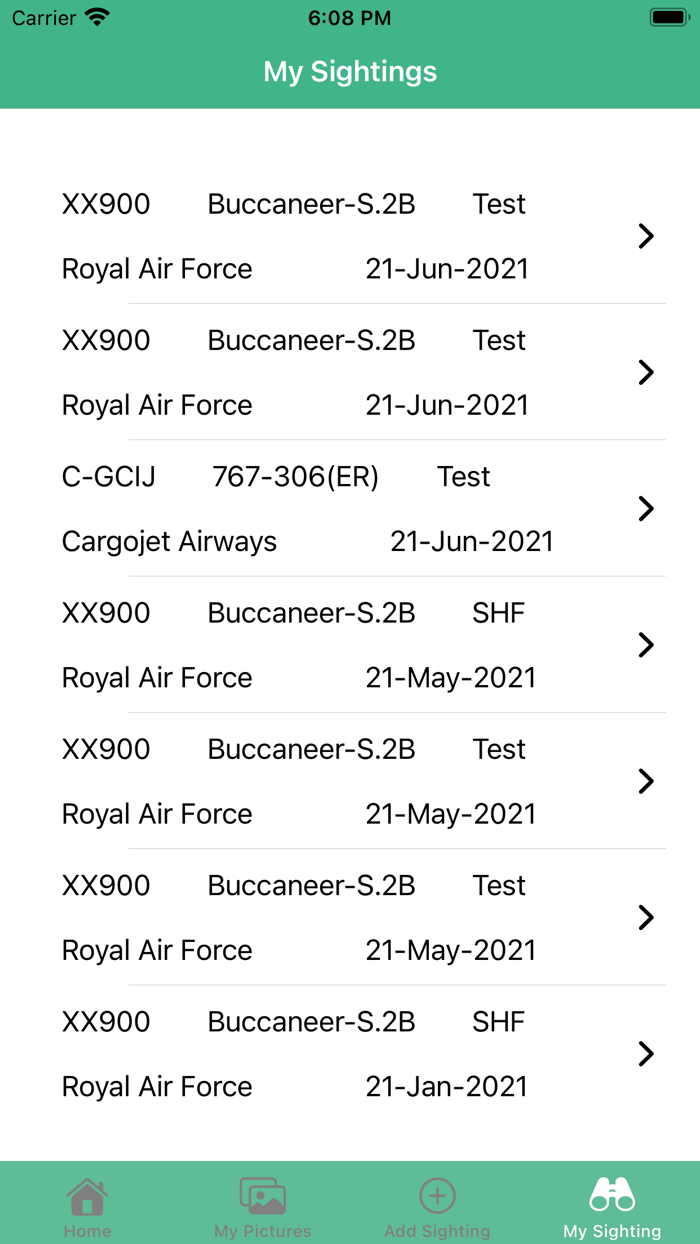Image resolution: width=700 pixels, height=1244 pixels.
Task: Click the My Pictures photos icon
Action: click(261, 1193)
